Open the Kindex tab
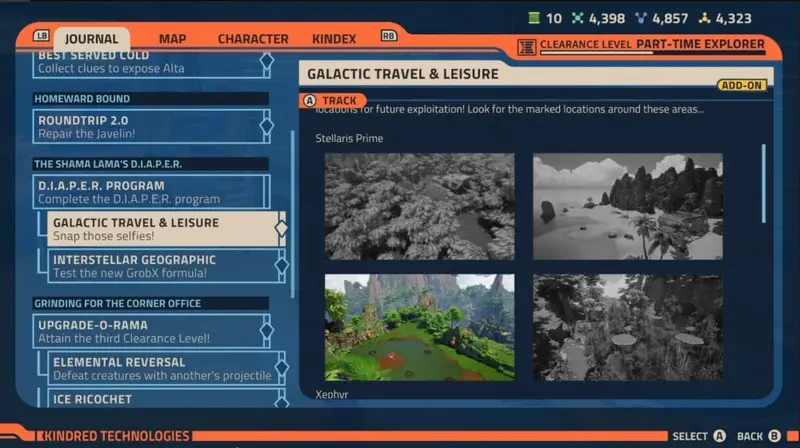This screenshot has height=448, width=800. [334, 39]
